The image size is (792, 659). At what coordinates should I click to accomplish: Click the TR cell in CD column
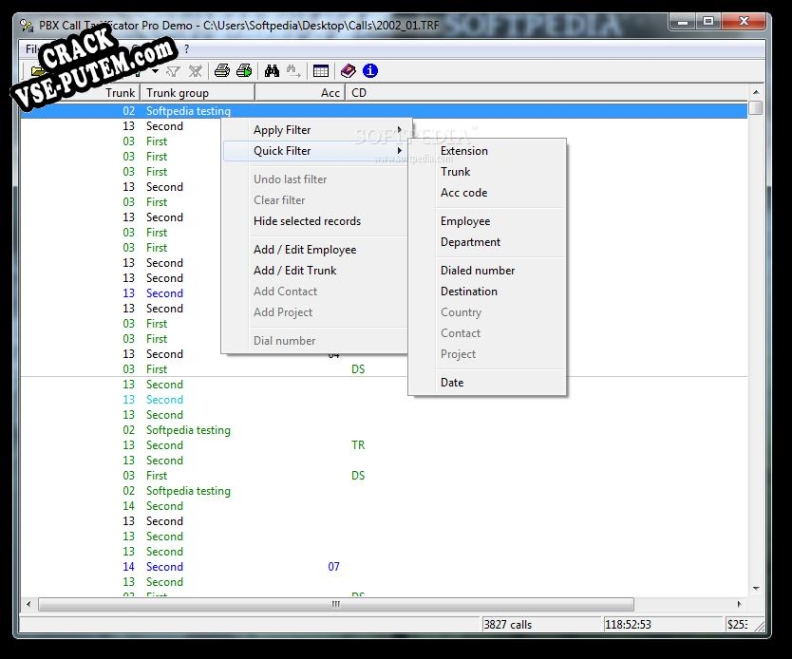pyautogui.click(x=358, y=445)
